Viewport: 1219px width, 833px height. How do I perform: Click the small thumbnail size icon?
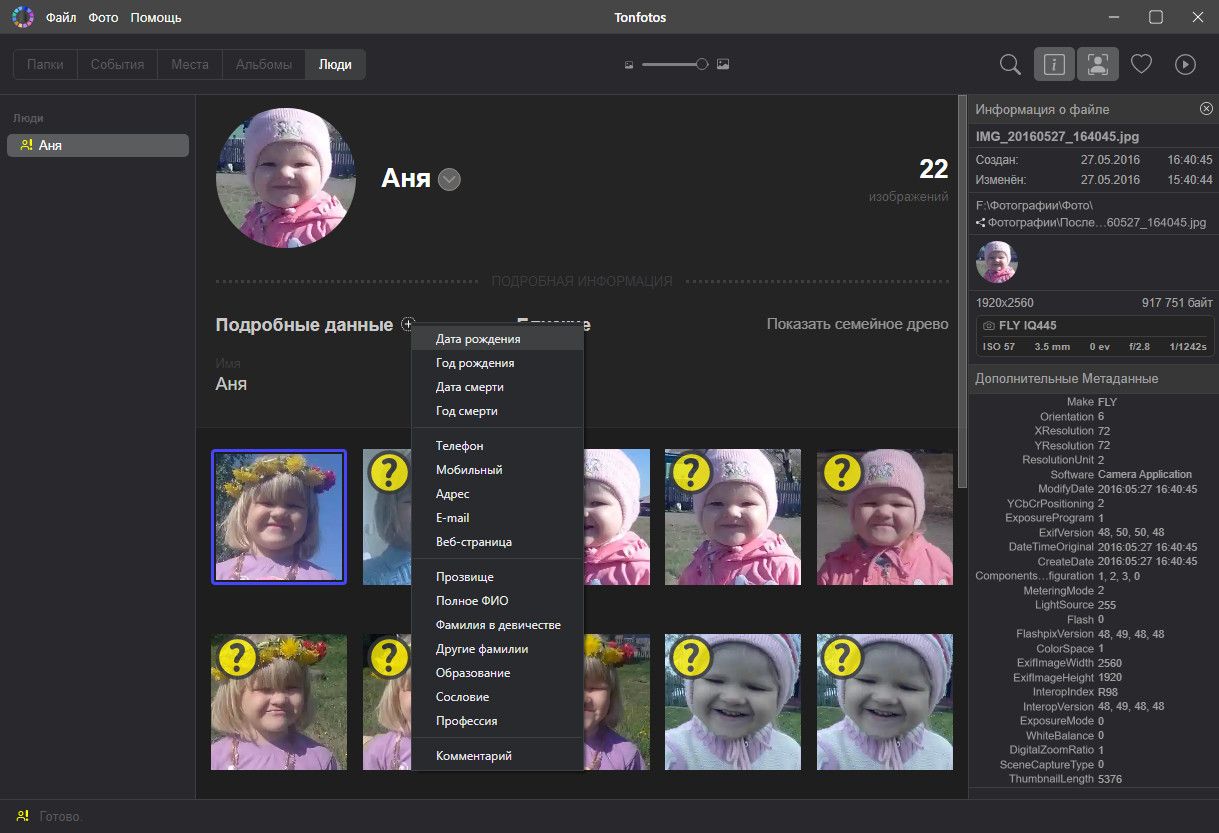[630, 65]
